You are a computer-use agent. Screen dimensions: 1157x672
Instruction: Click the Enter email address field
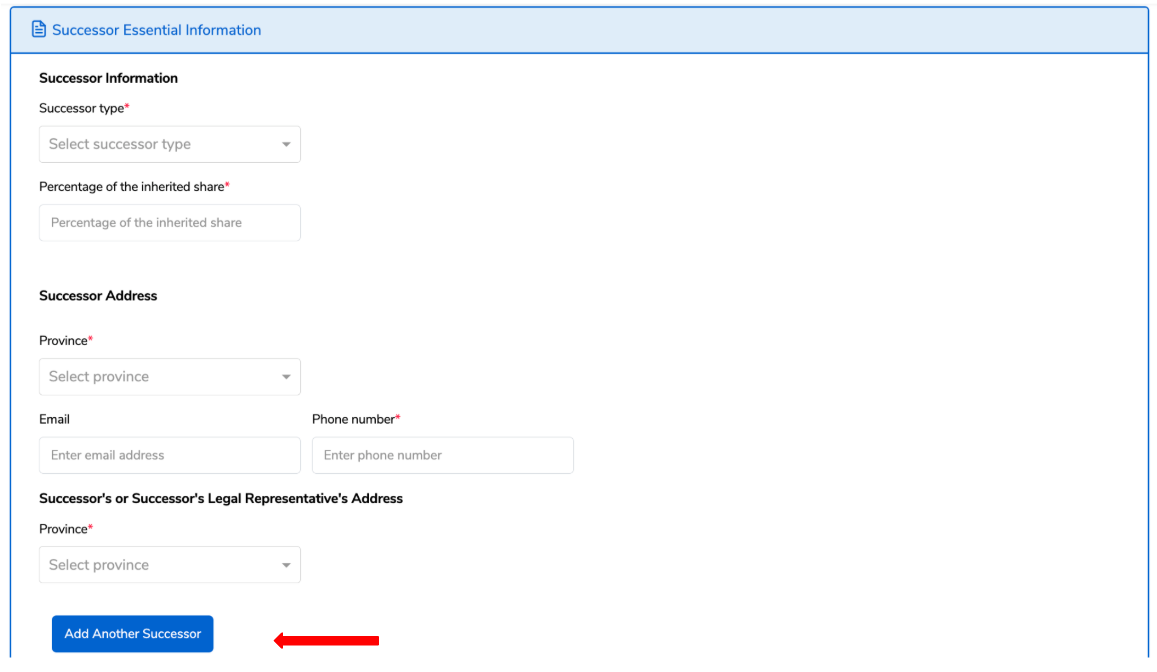170,455
